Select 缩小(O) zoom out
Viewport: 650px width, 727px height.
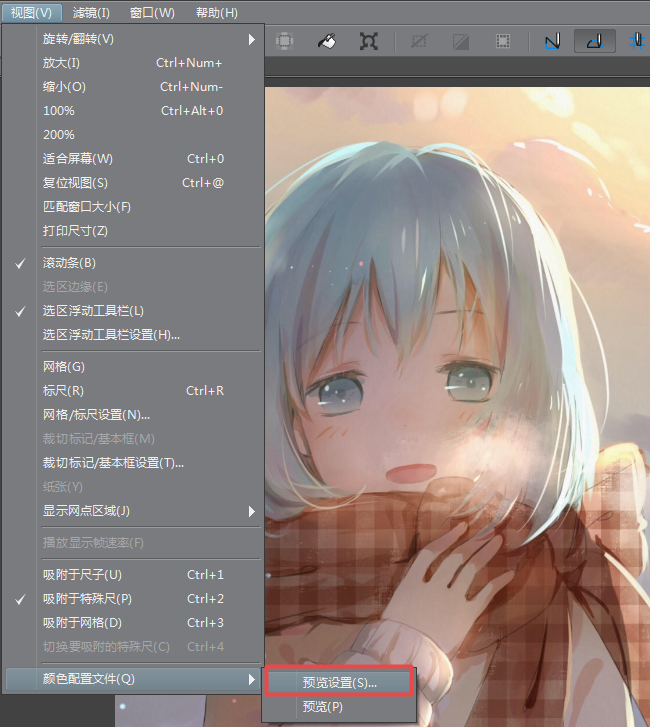coord(133,87)
